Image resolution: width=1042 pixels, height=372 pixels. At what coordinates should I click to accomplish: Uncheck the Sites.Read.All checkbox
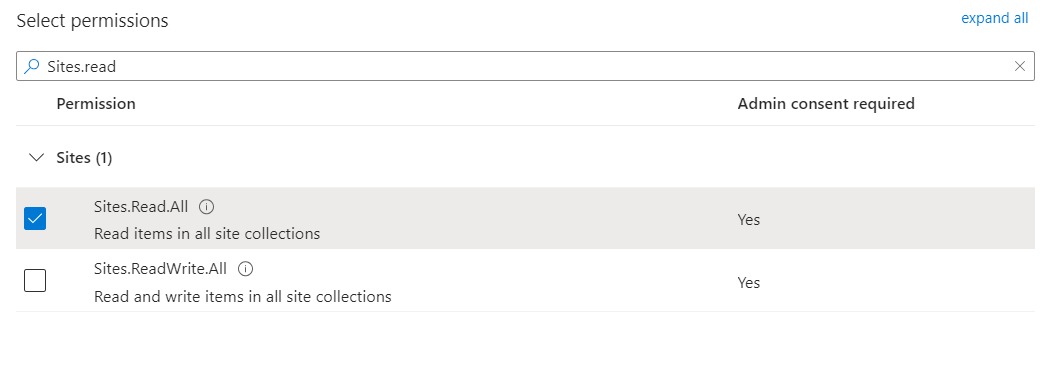click(x=35, y=219)
